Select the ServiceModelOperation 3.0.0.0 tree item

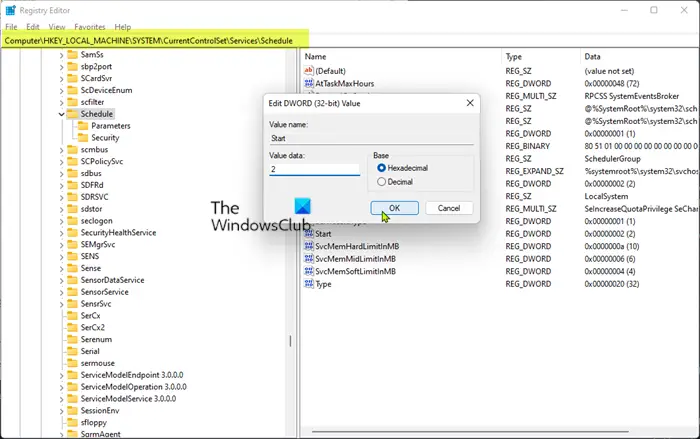(133, 387)
